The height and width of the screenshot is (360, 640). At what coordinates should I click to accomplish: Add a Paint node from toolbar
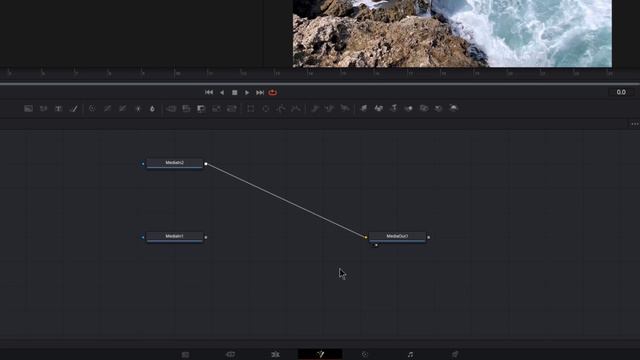73,109
